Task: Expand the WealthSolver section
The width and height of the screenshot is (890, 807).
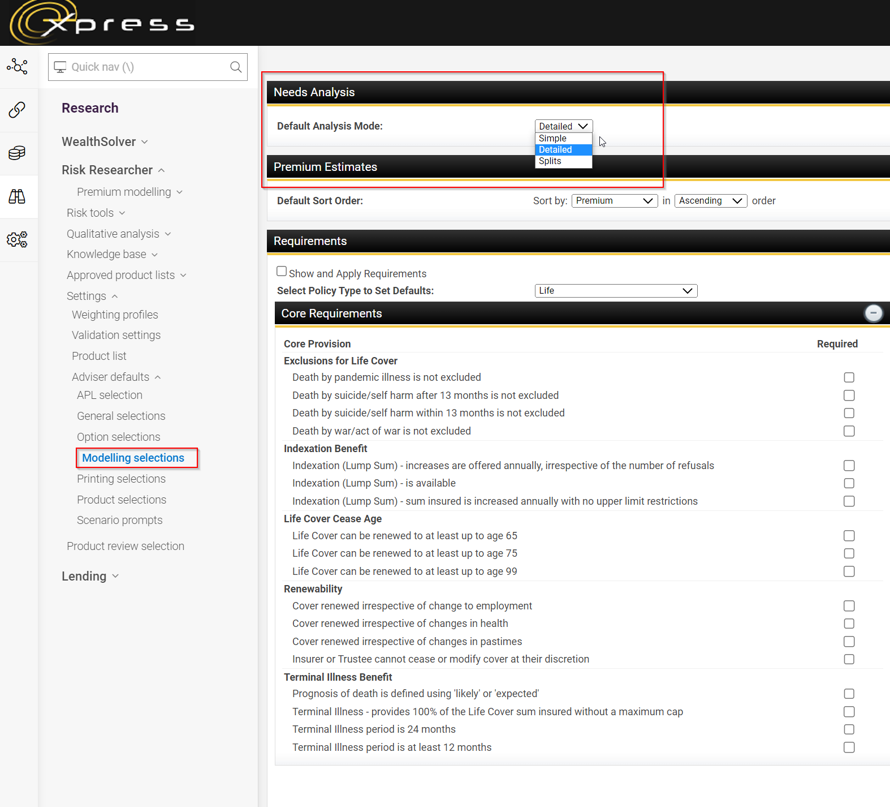Action: [104, 142]
